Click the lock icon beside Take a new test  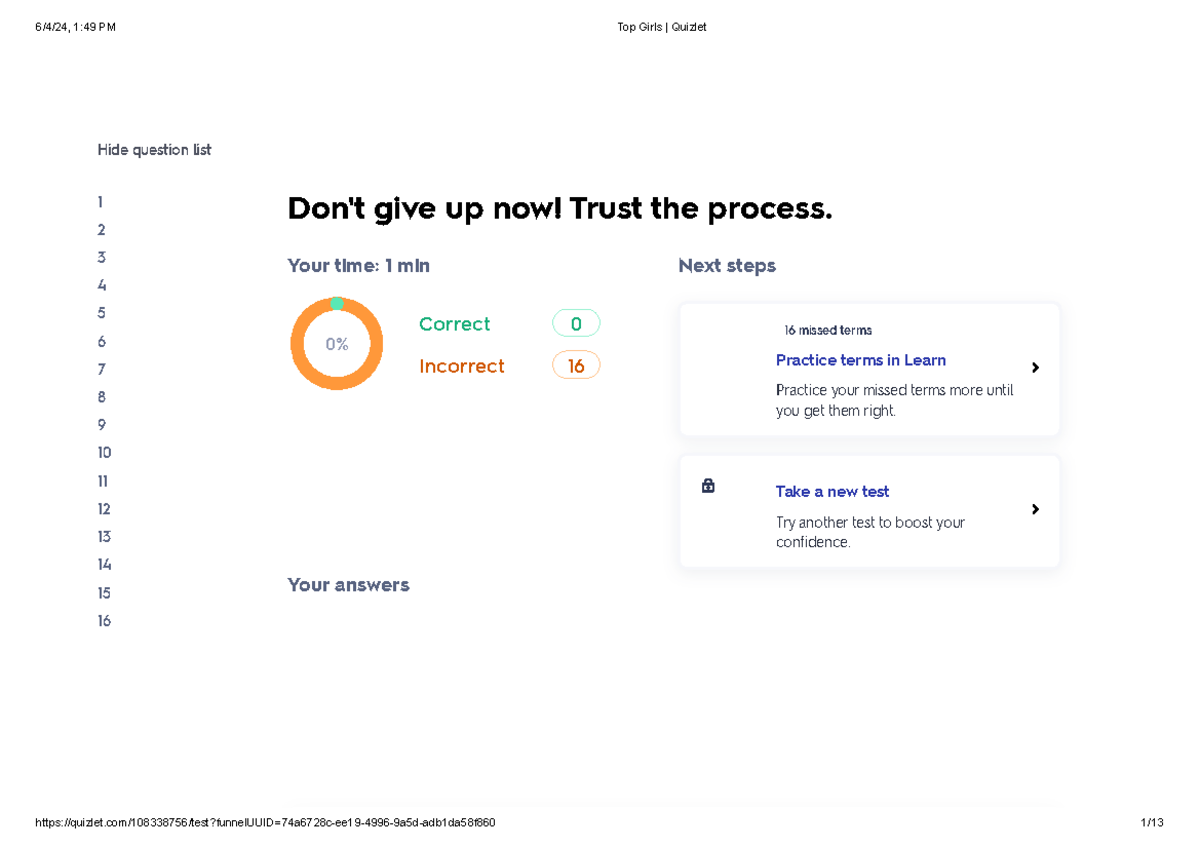pos(708,485)
